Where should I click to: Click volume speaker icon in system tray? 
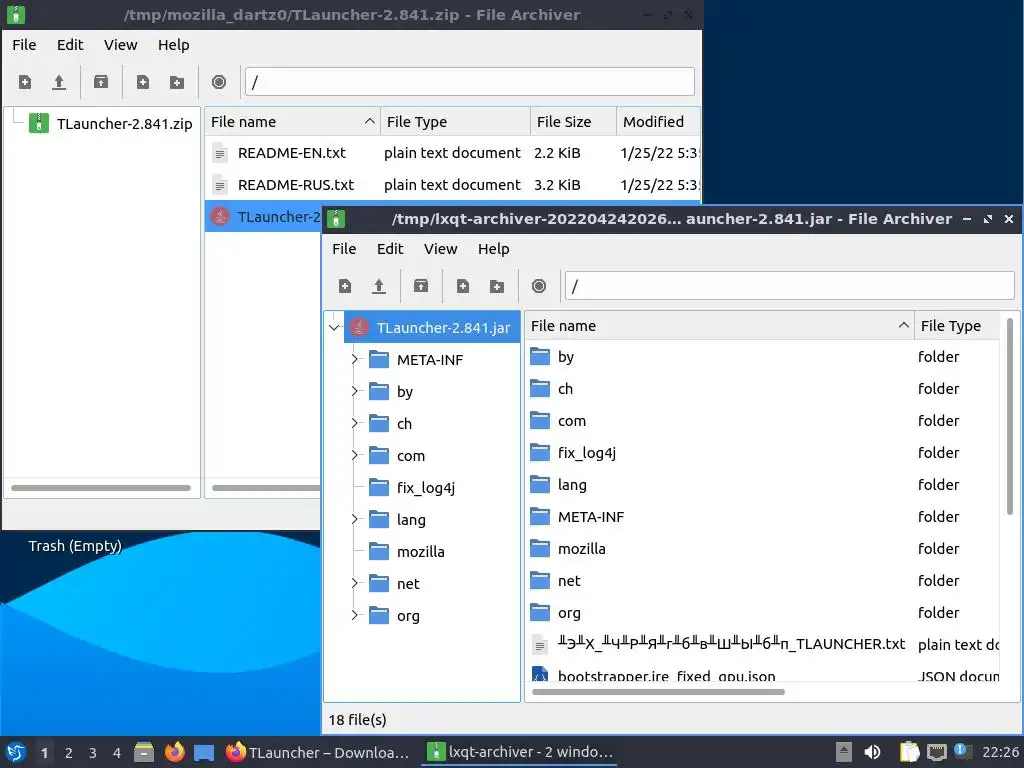[872, 752]
